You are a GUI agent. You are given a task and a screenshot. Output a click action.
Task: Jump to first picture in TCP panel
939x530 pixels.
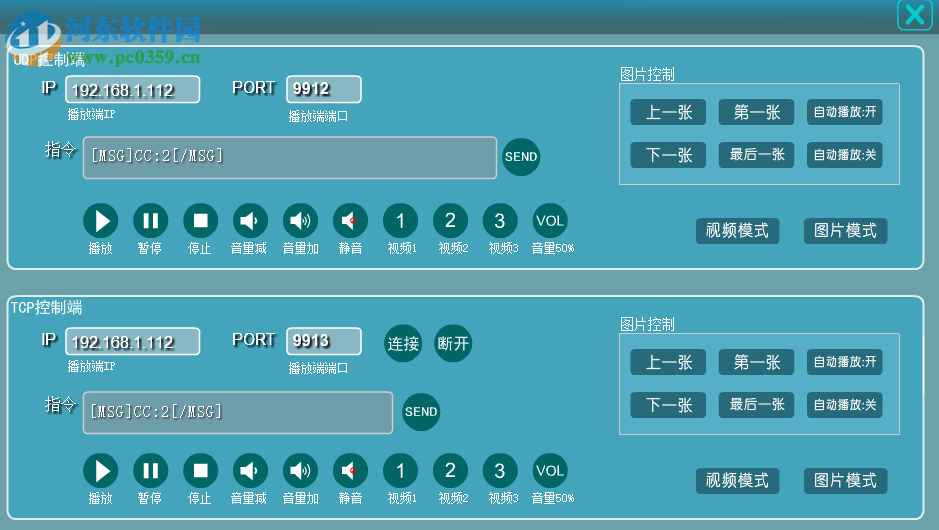coord(756,362)
